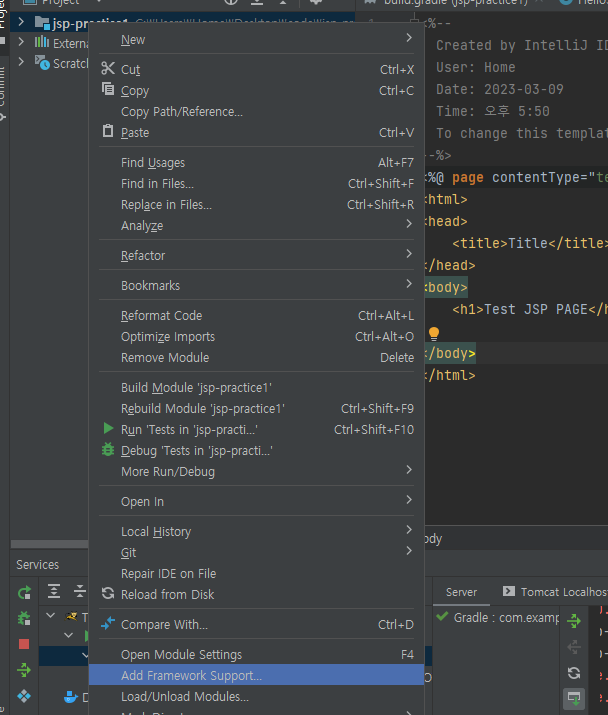Click Load/Unload Modules...

point(256,696)
